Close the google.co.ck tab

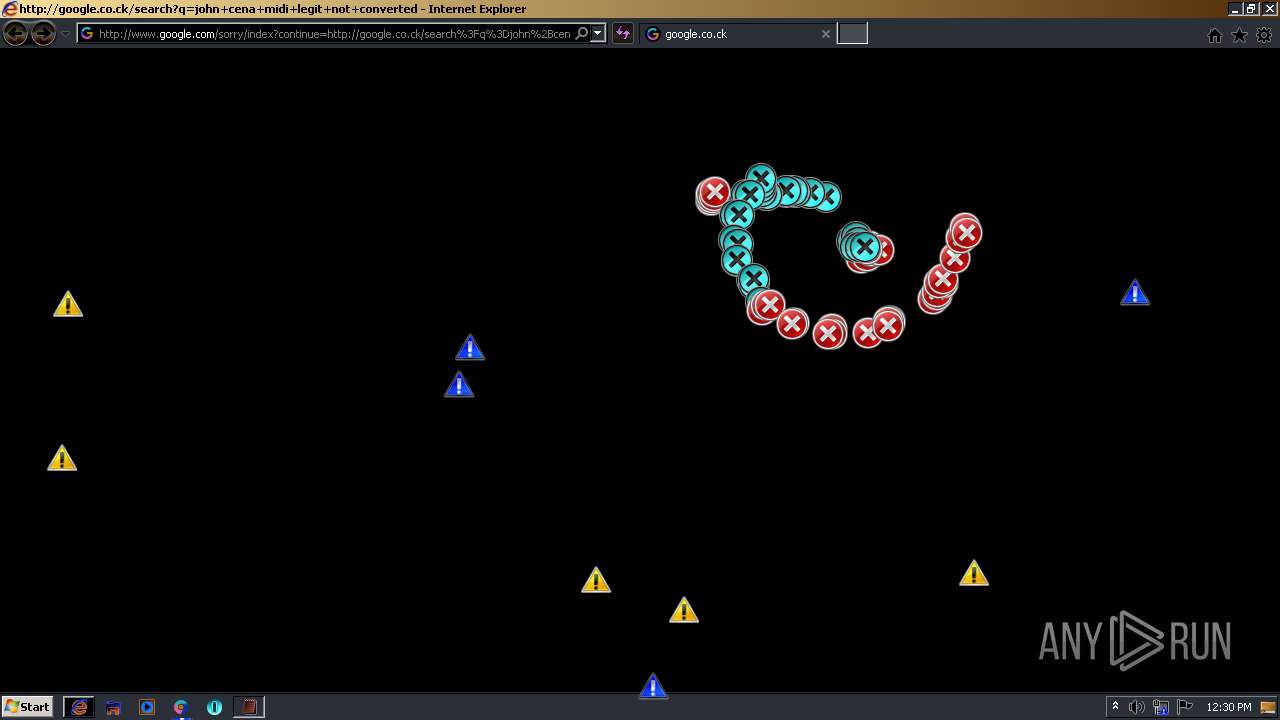[826, 34]
